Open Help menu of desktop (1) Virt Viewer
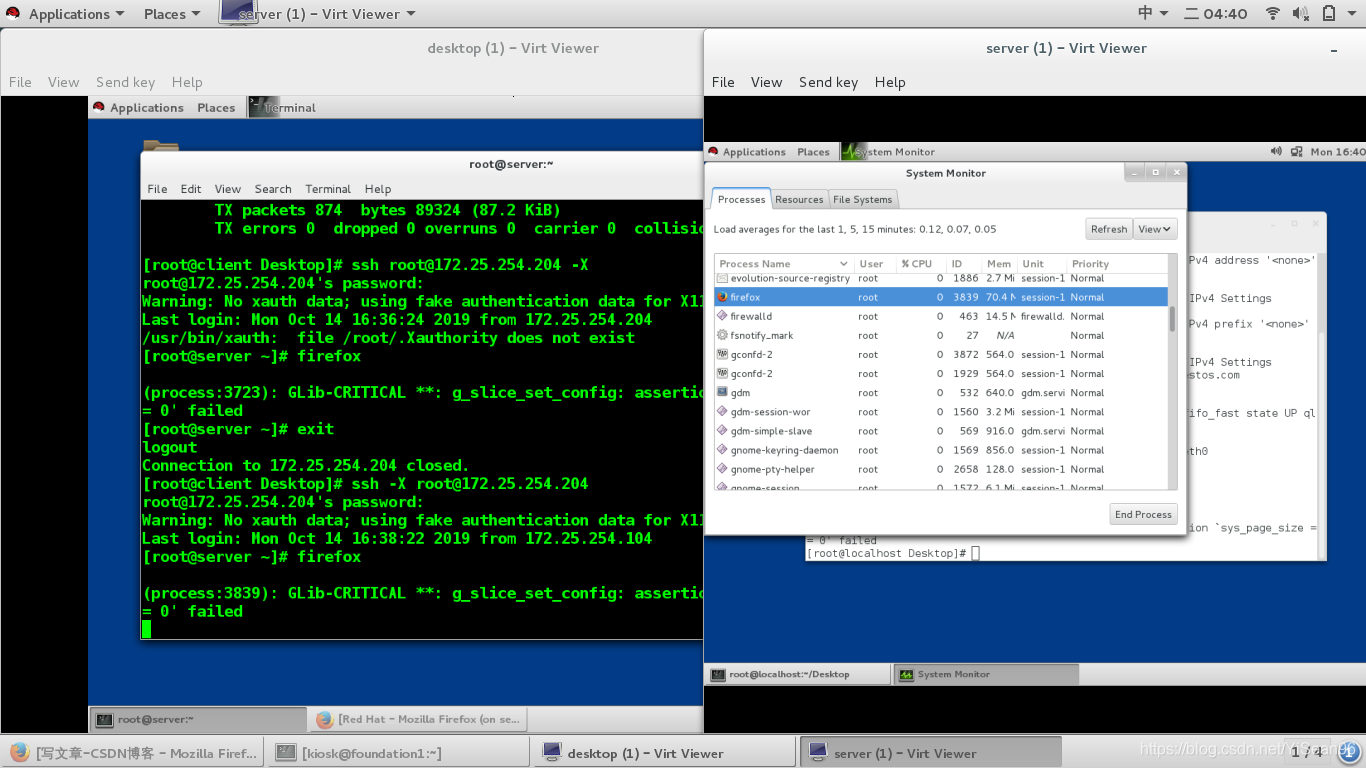This screenshot has height=768, width=1366. pyautogui.click(x=187, y=82)
